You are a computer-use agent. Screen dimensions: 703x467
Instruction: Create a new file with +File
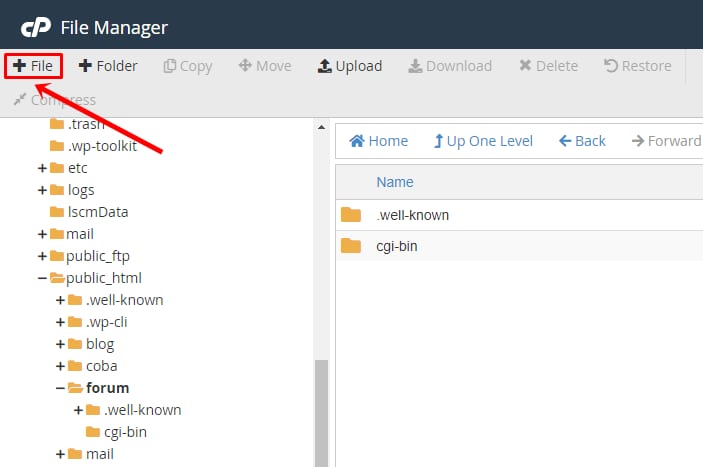coord(33,66)
